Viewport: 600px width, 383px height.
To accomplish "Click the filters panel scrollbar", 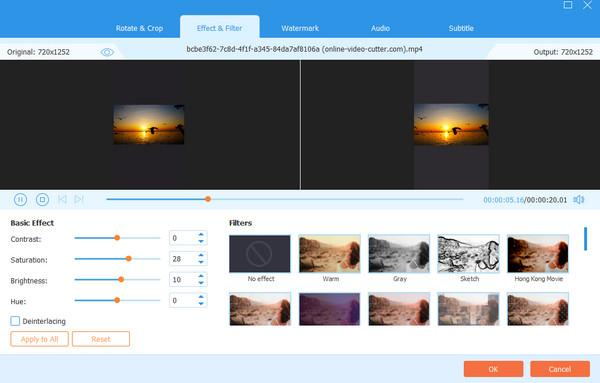I will pos(585,239).
